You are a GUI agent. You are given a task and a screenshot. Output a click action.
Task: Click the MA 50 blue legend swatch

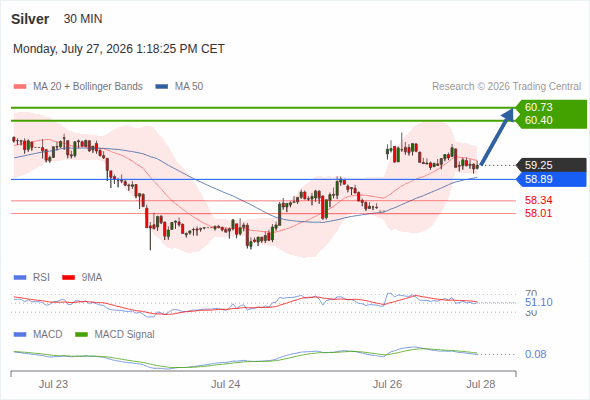pos(162,87)
